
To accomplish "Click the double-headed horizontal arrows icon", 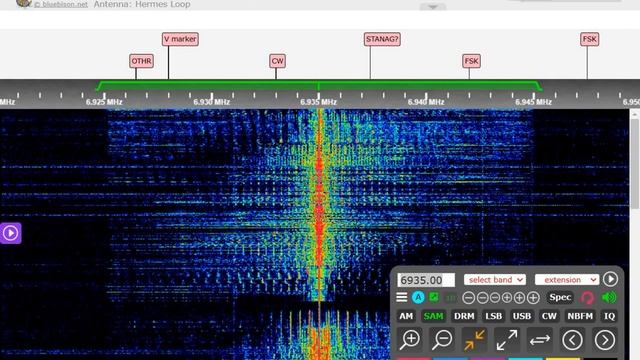I will 540,340.
